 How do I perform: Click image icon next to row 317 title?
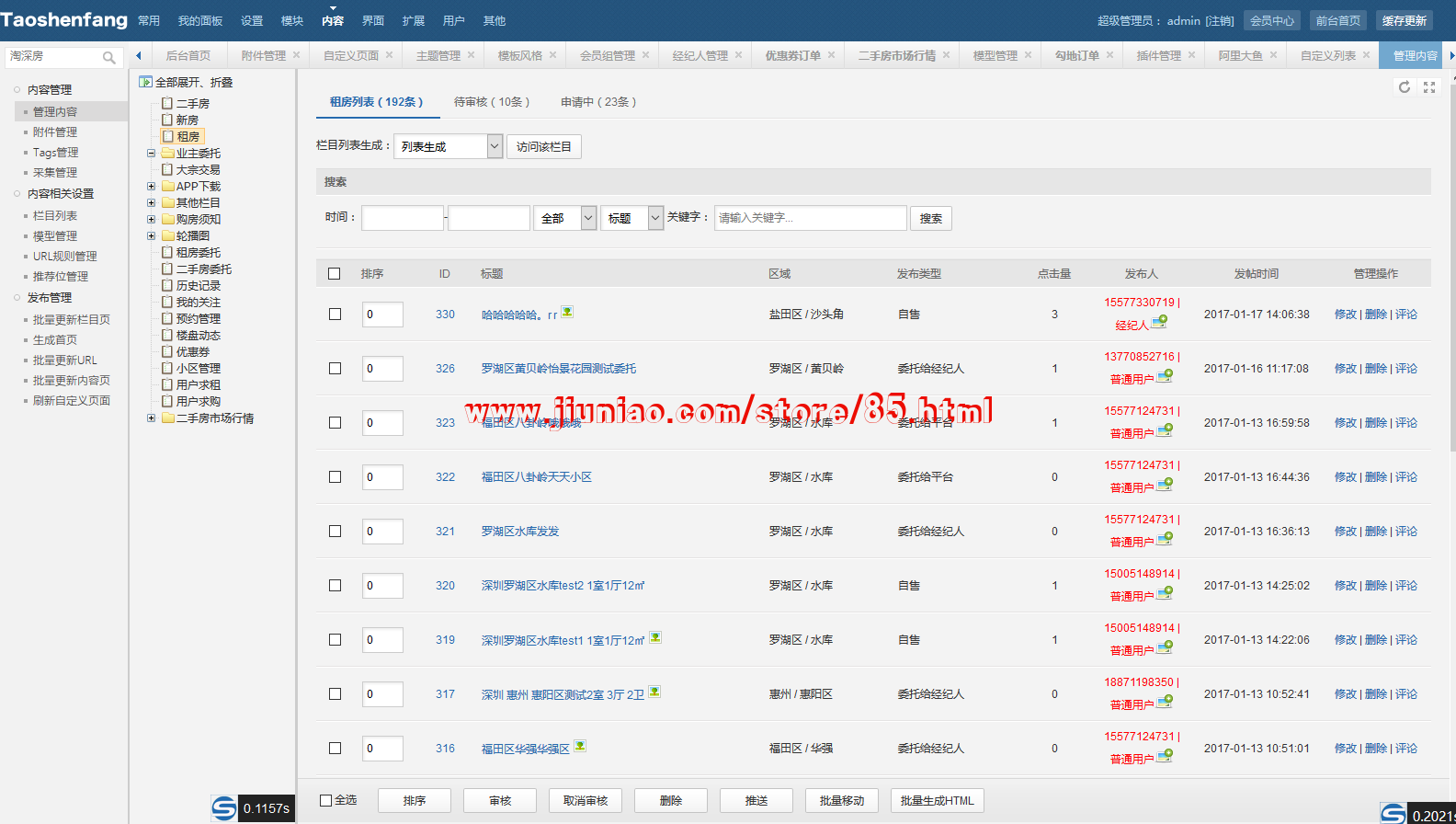[654, 692]
